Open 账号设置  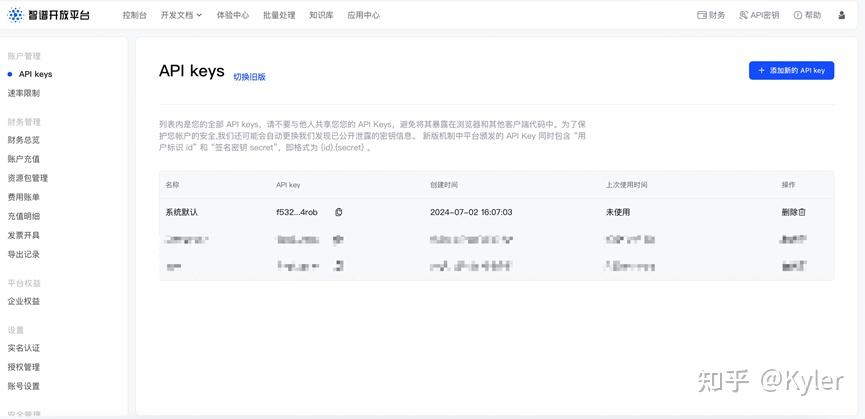(24, 386)
